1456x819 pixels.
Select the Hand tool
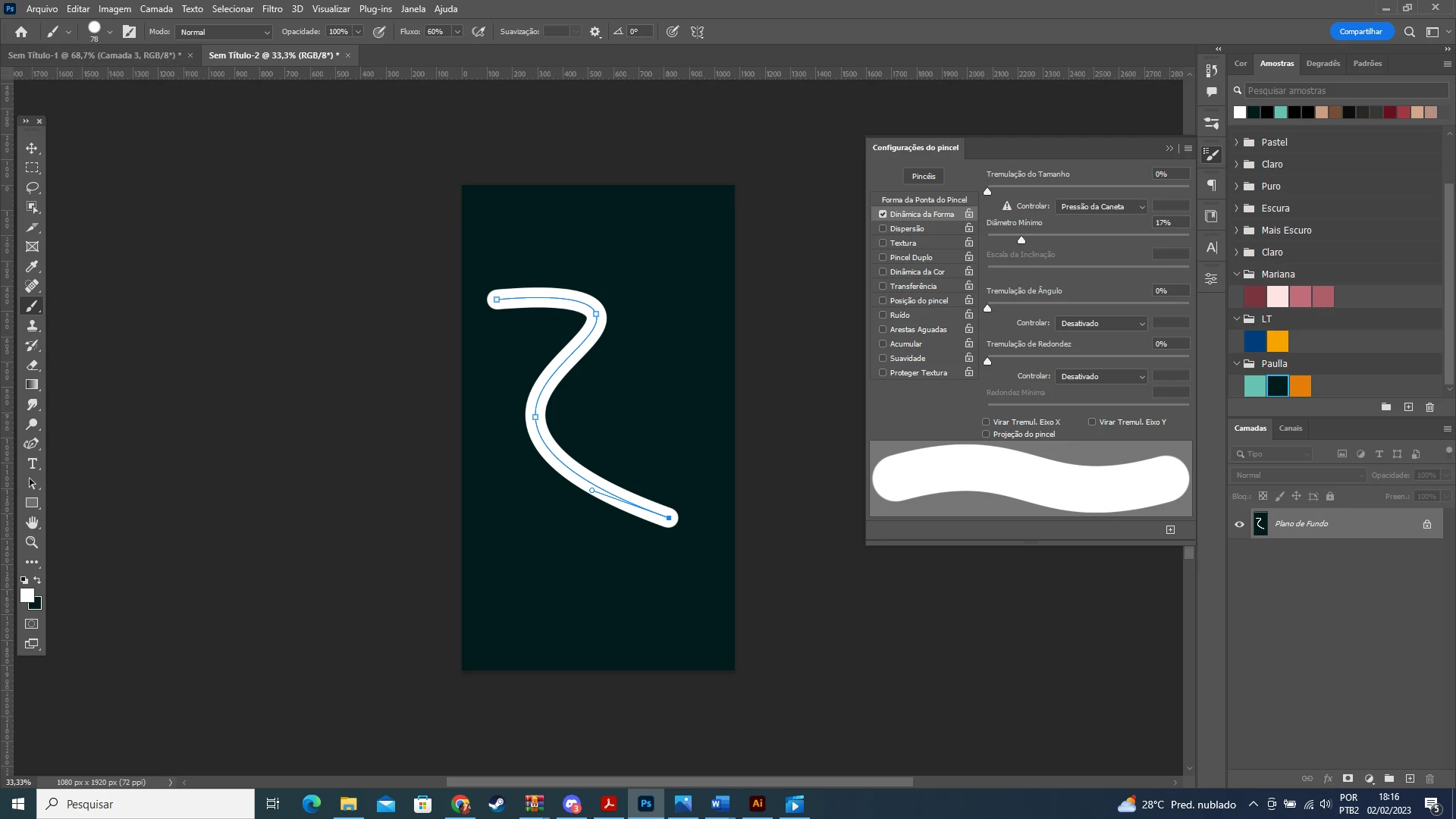(x=32, y=522)
